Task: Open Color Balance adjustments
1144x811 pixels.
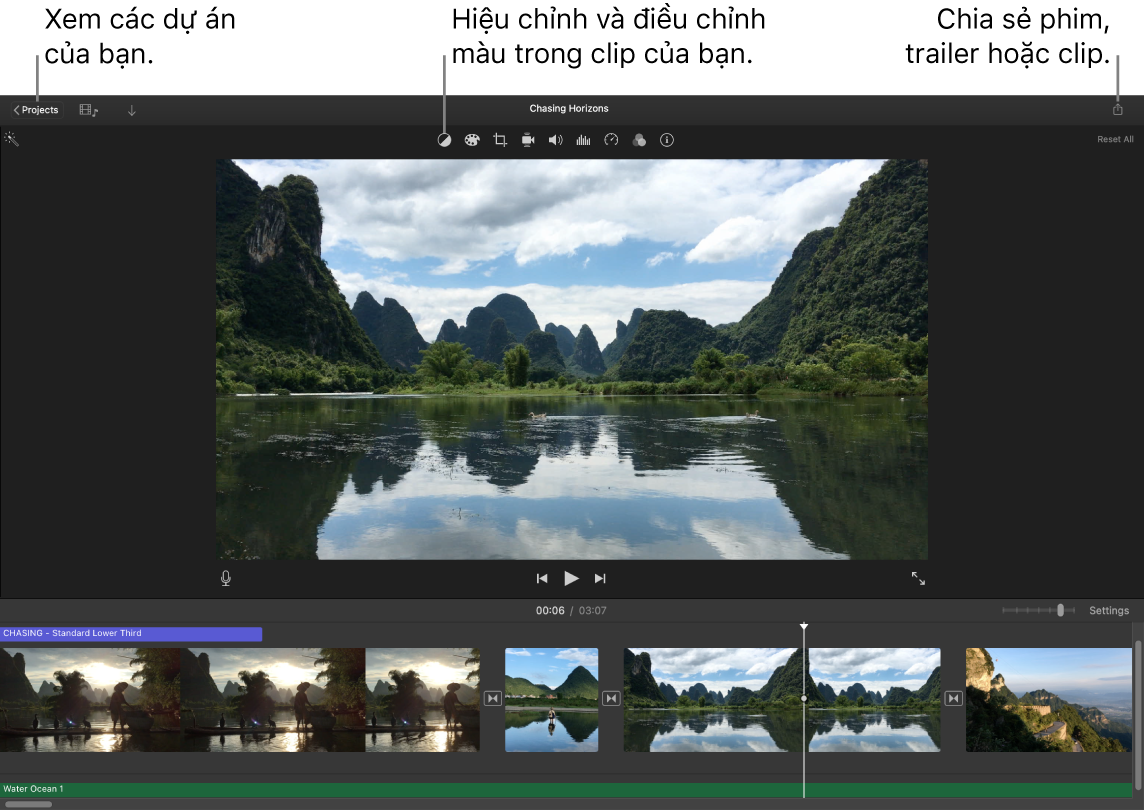Action: click(444, 140)
